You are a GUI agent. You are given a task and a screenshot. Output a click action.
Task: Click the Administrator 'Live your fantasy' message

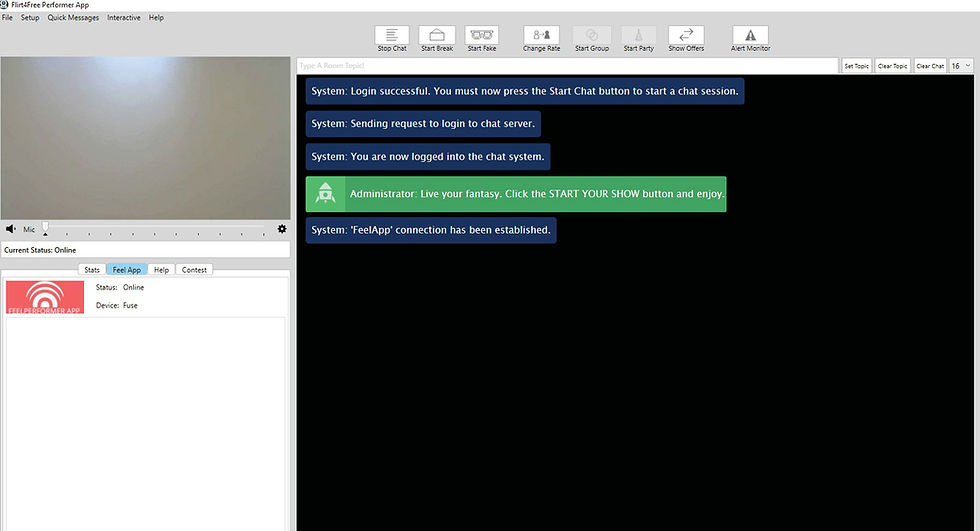pyautogui.click(x=516, y=194)
